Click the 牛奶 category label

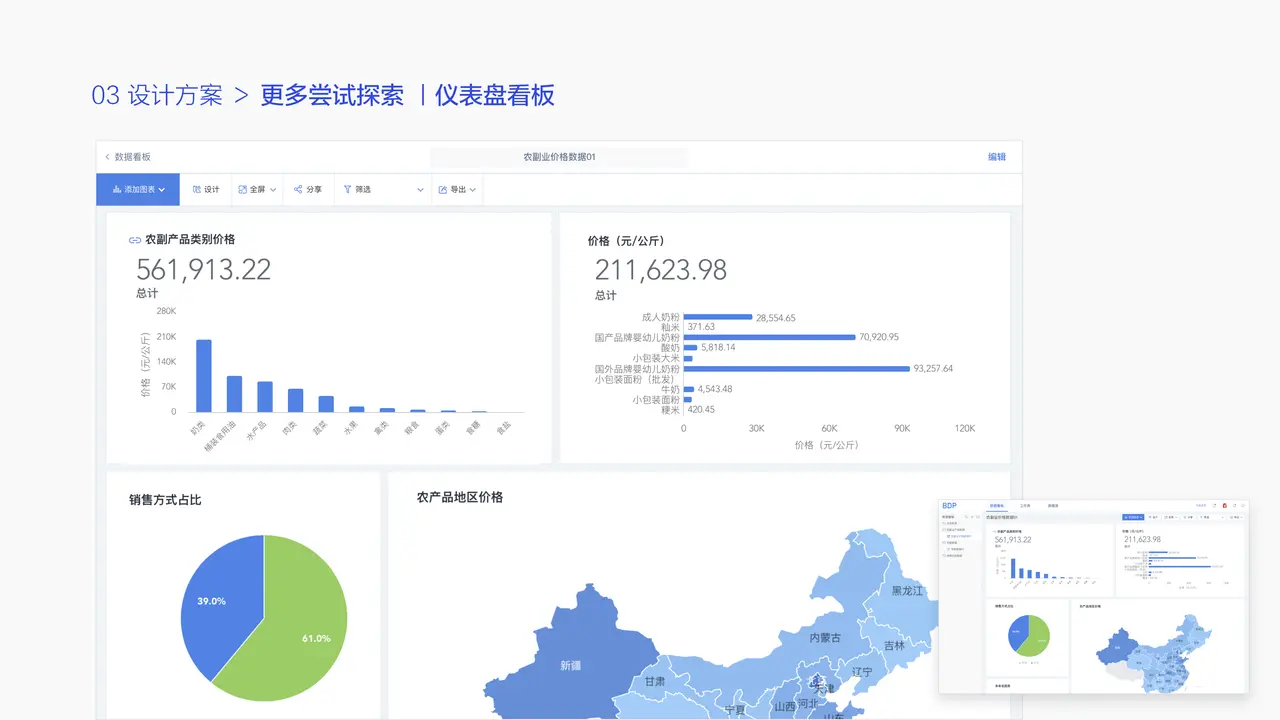pyautogui.click(x=670, y=389)
